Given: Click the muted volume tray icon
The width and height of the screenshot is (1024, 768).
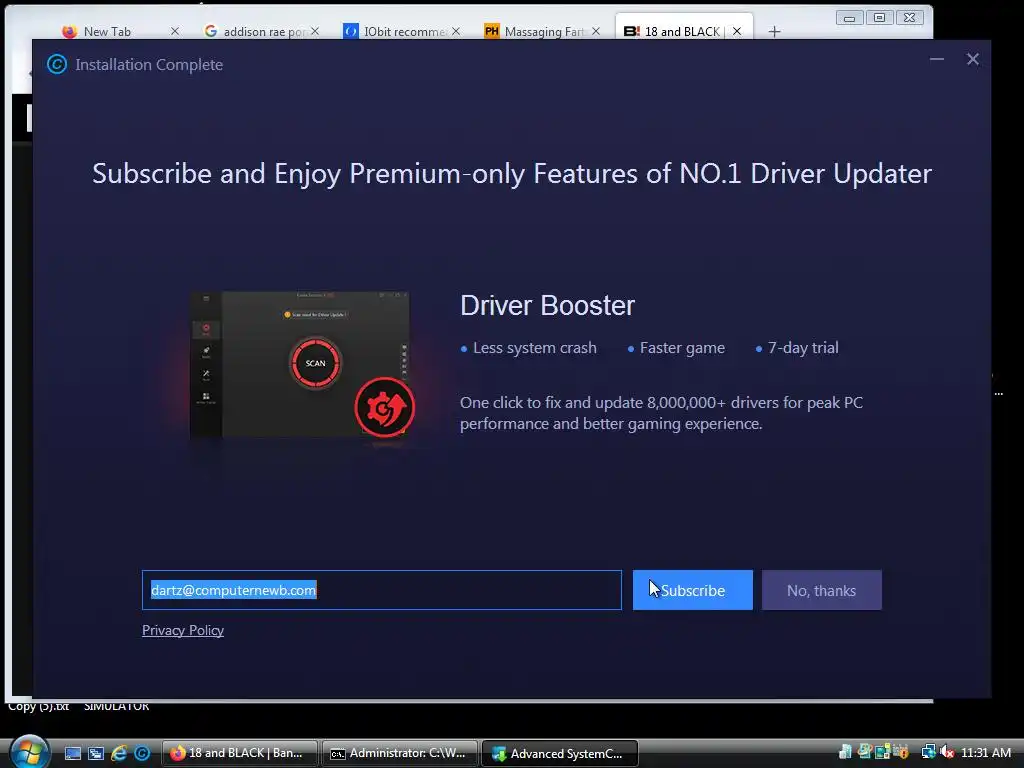Looking at the screenshot, I should 946,753.
